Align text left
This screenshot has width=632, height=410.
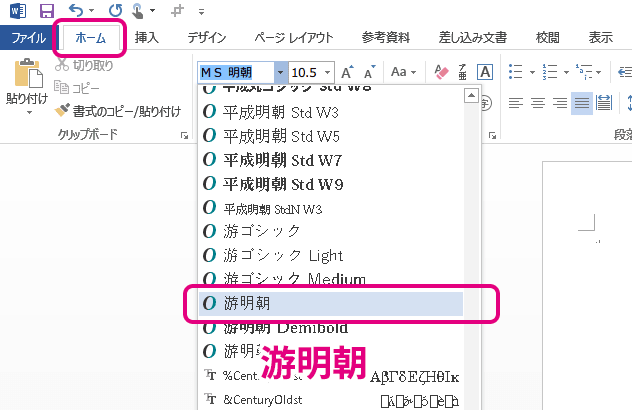(516, 103)
